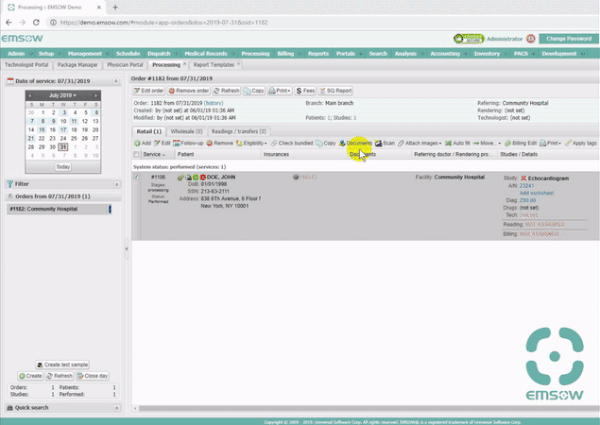Go back using the browser back arrow
The width and height of the screenshot is (600, 425).
pyautogui.click(x=8, y=23)
